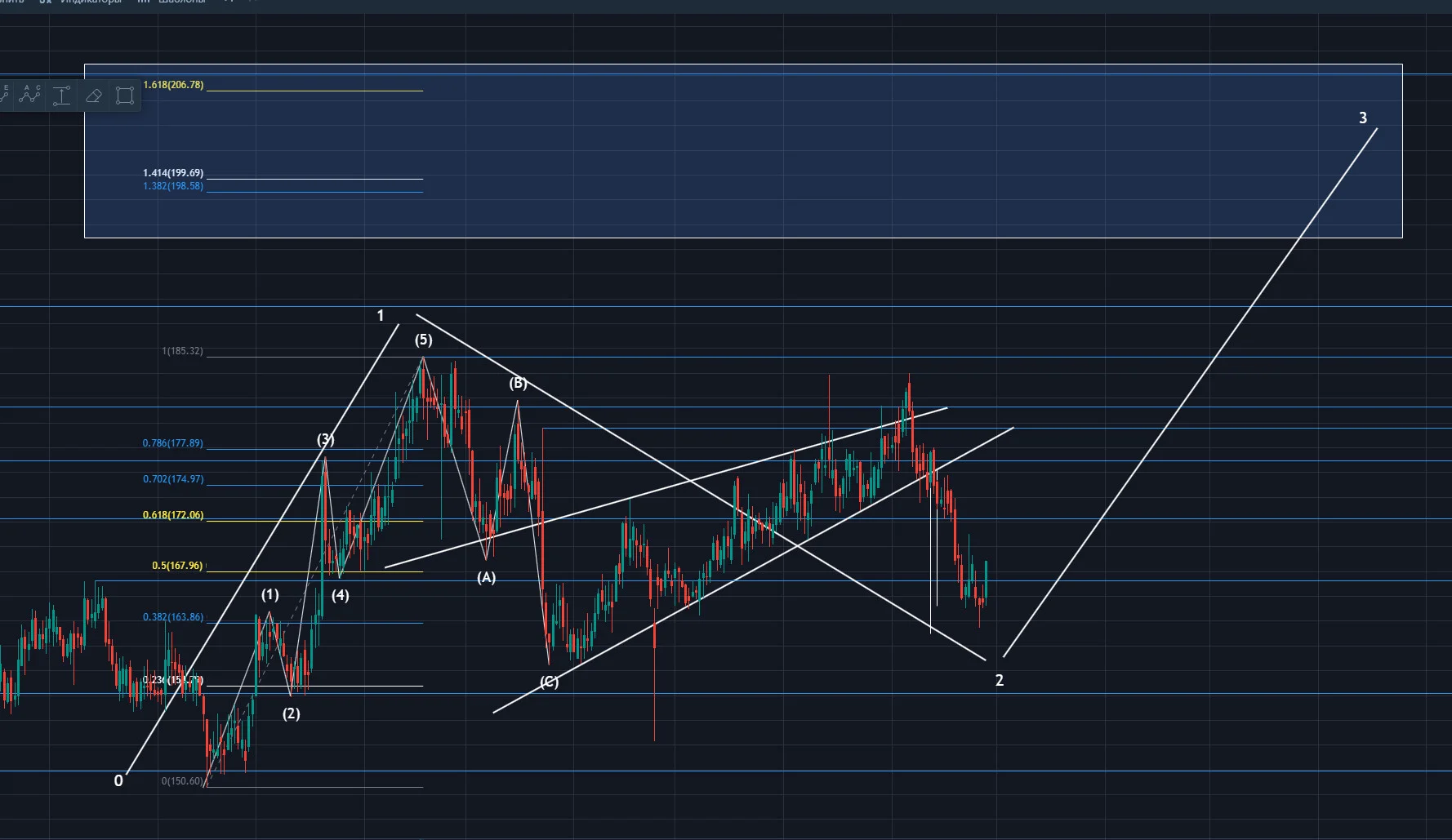The height and width of the screenshot is (840, 1452).
Task: Select the 0.786(177.89) retracement label
Action: coord(173,443)
